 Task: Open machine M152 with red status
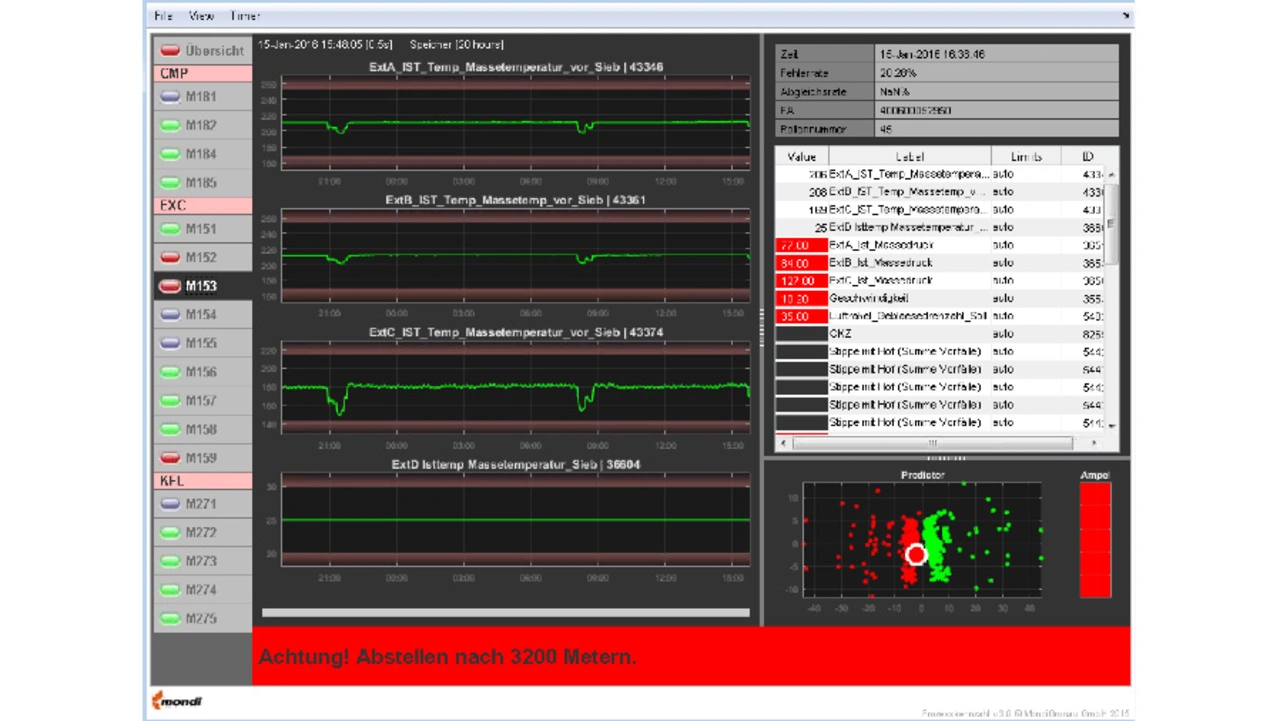[202, 257]
